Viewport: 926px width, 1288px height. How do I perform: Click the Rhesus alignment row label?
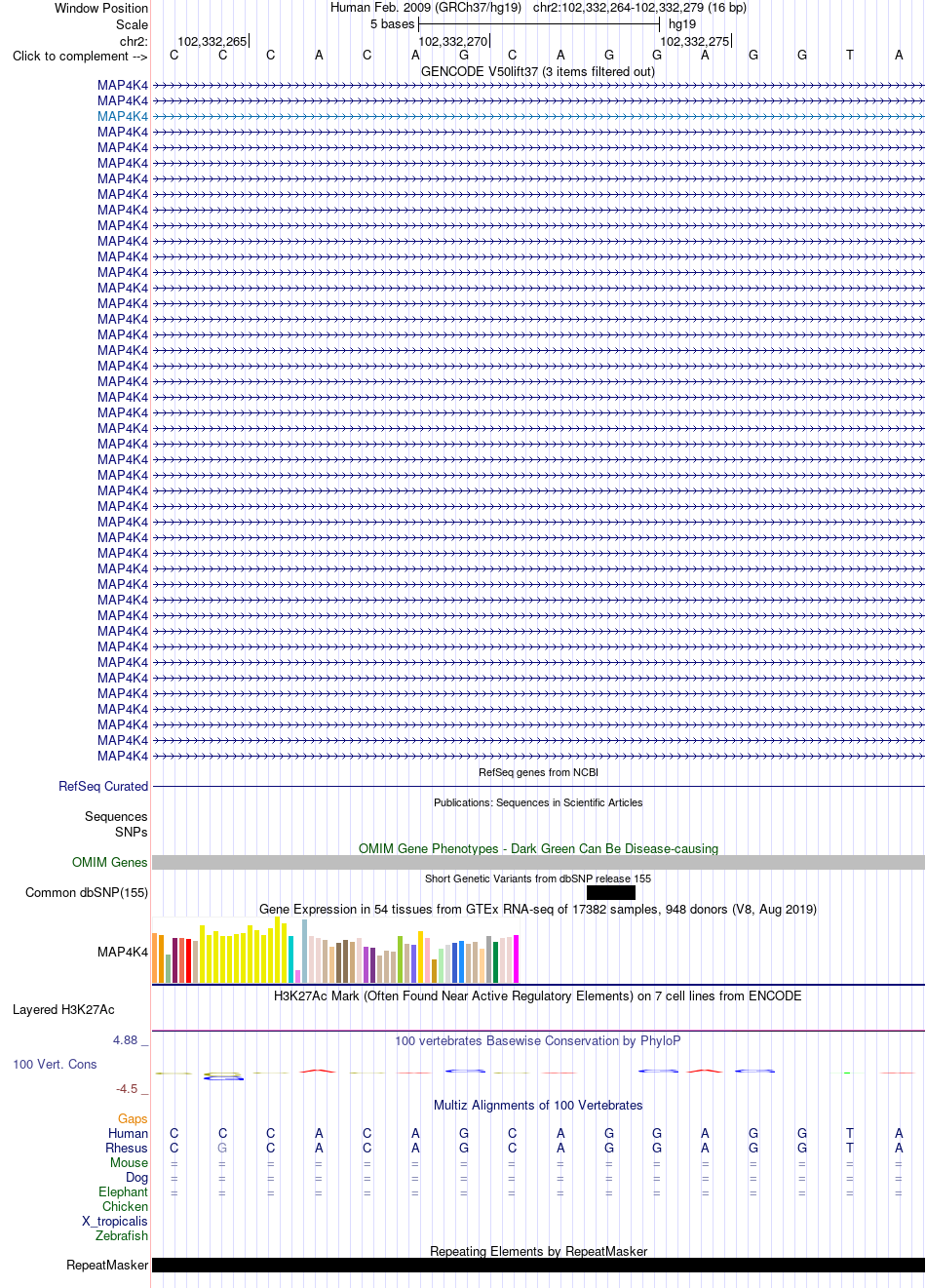[127, 1148]
